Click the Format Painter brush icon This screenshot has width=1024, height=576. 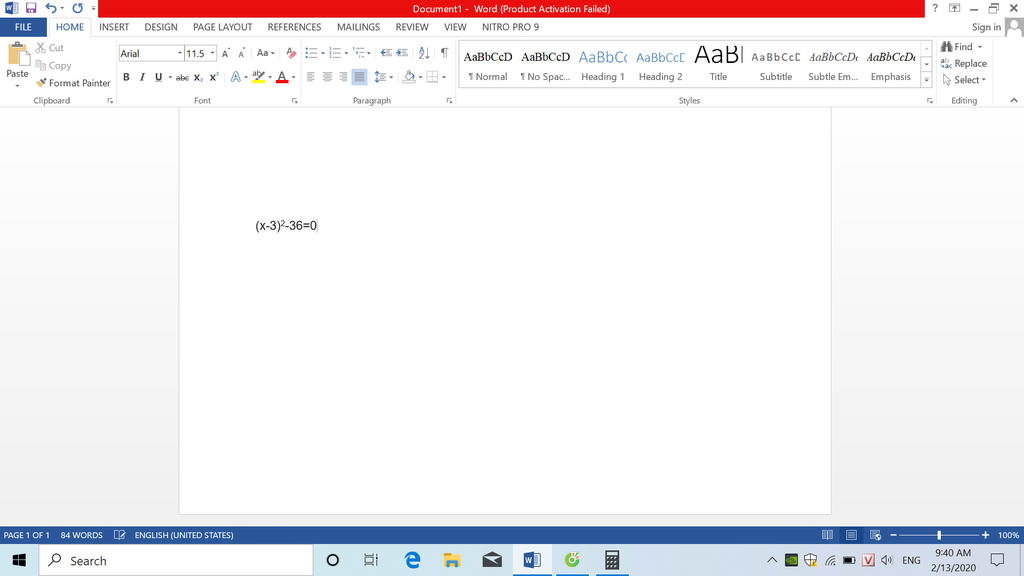(x=42, y=83)
